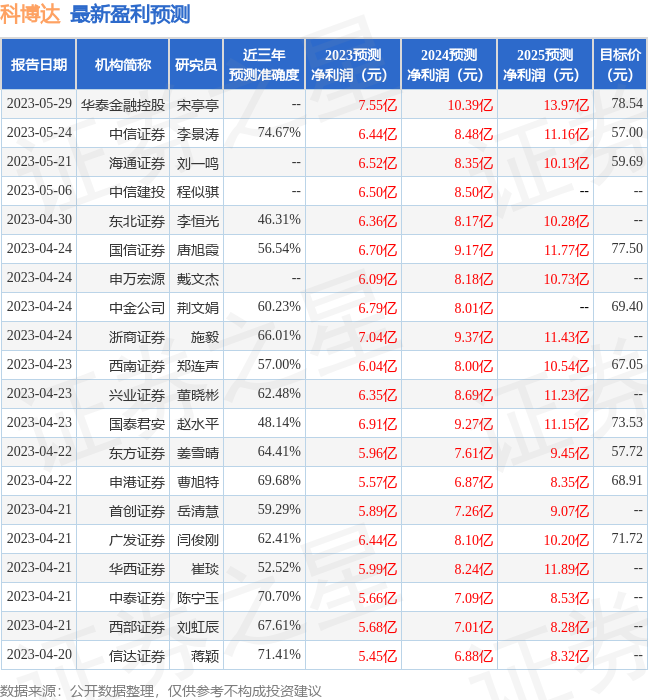The height and width of the screenshot is (700, 648).
Task: Click researcher name 陈宁玉
Action: coord(198,599)
